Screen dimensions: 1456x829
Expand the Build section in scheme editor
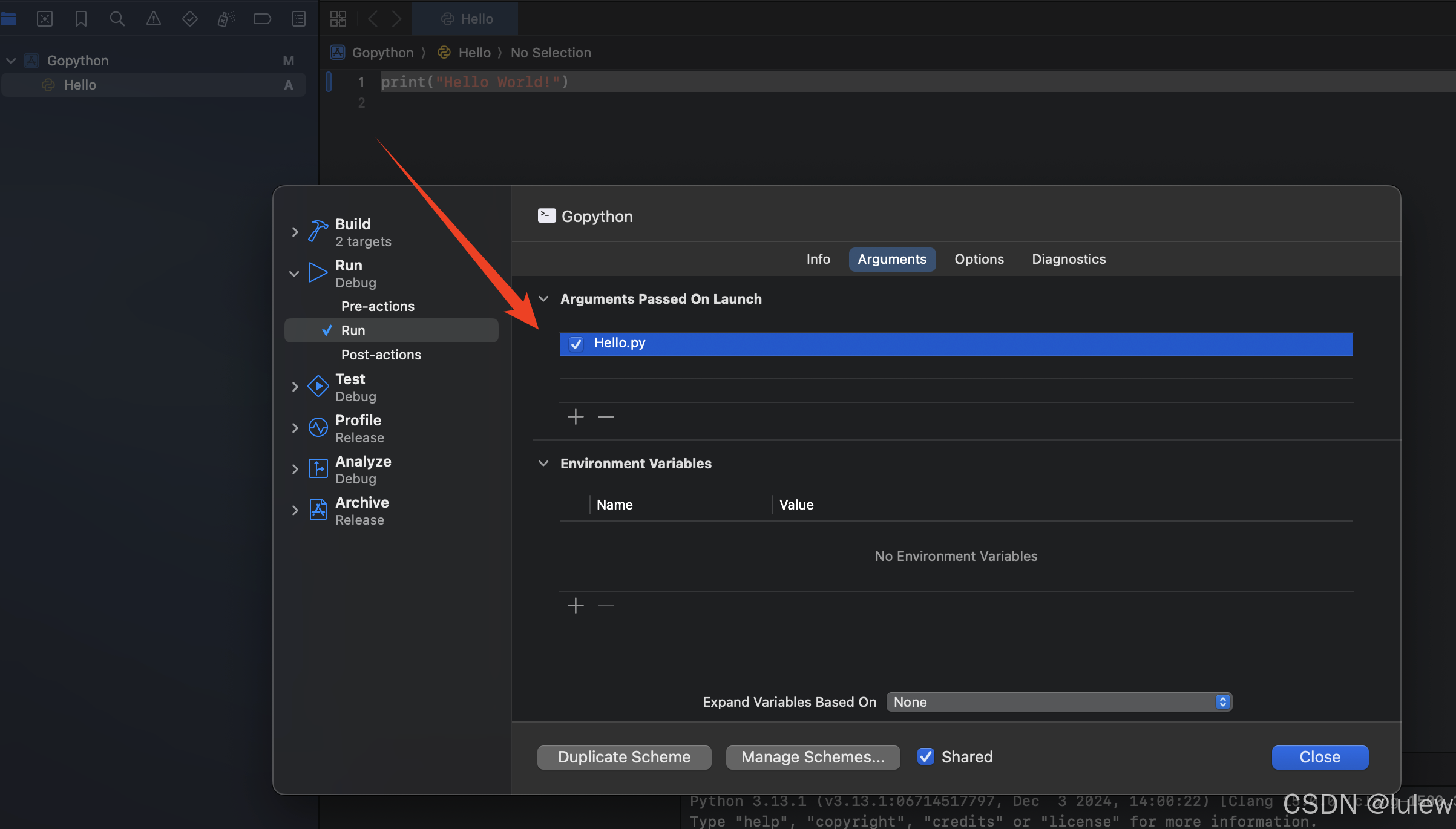pos(295,232)
